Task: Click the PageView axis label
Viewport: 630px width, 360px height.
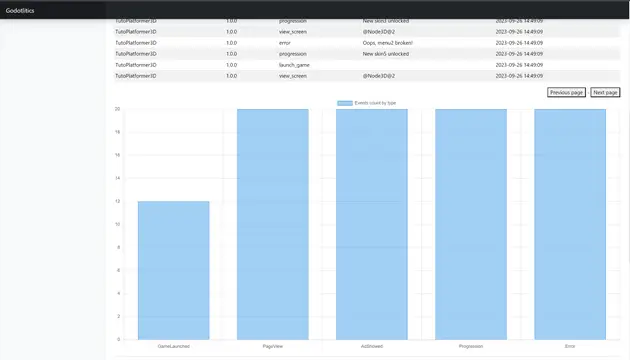Action: (273, 346)
